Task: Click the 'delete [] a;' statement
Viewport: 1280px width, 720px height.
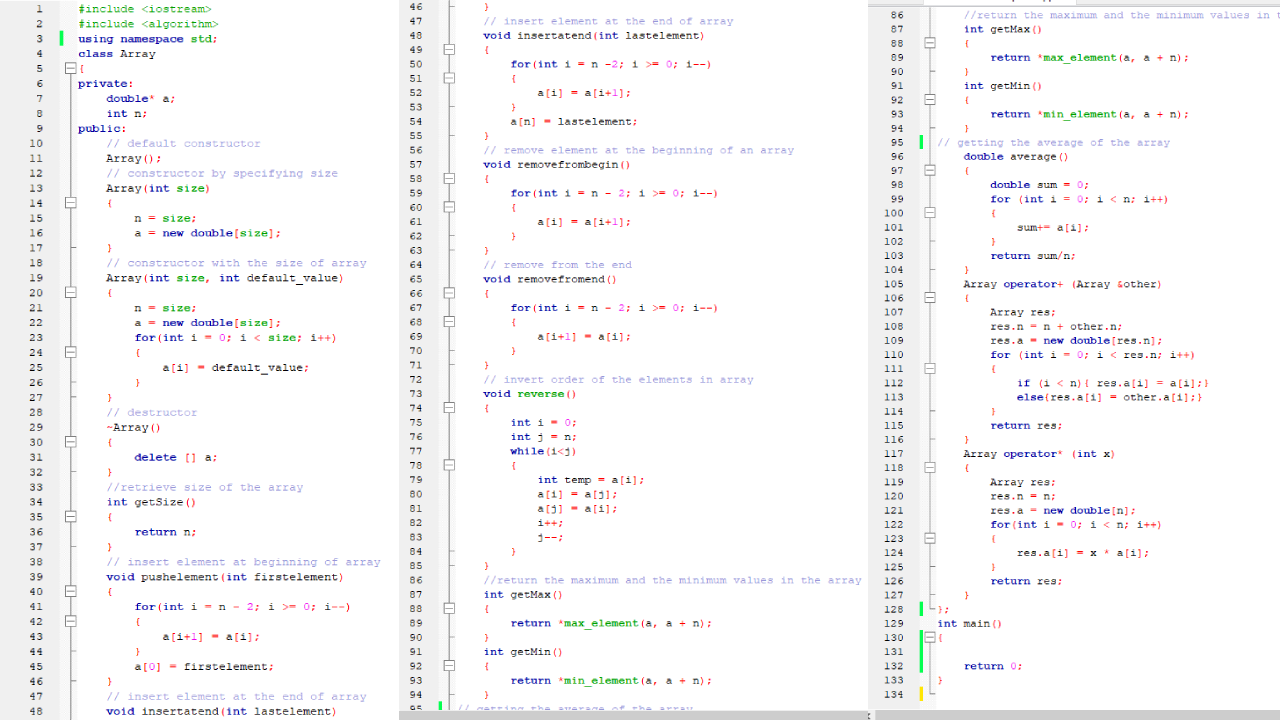Action: coord(176,458)
